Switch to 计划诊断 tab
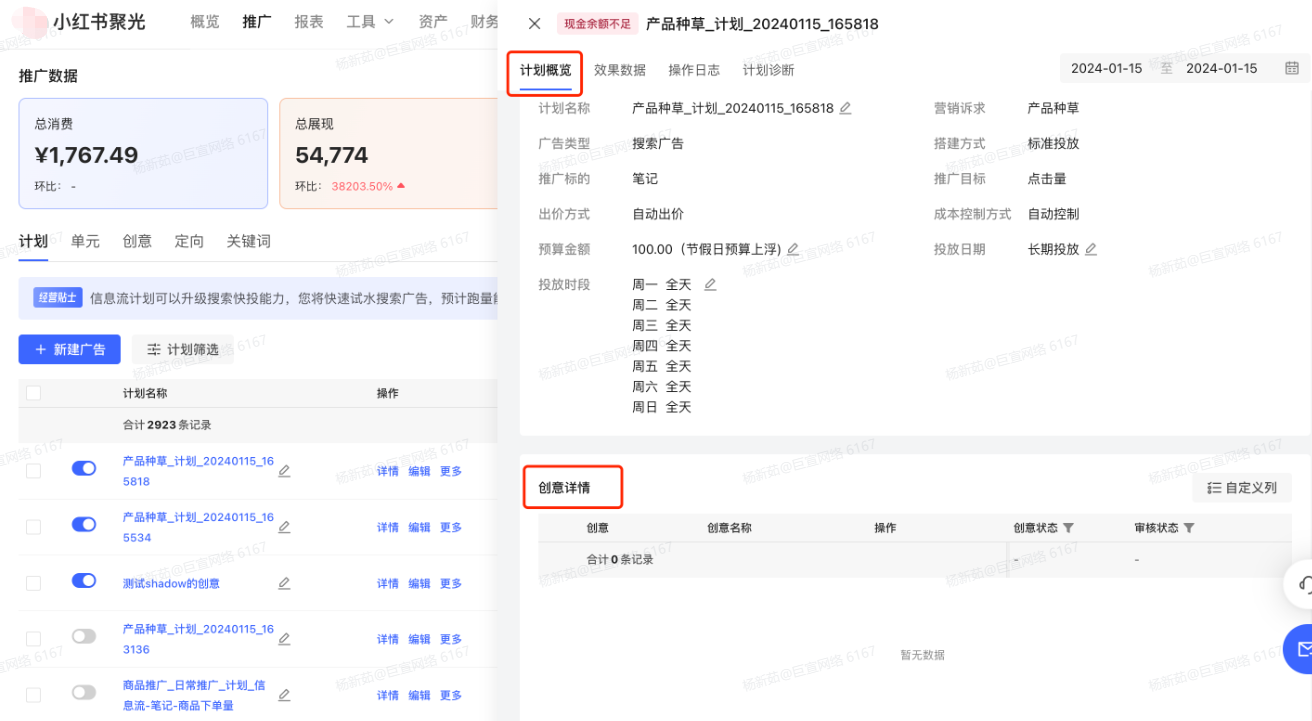This screenshot has width=1312, height=721. click(x=769, y=70)
